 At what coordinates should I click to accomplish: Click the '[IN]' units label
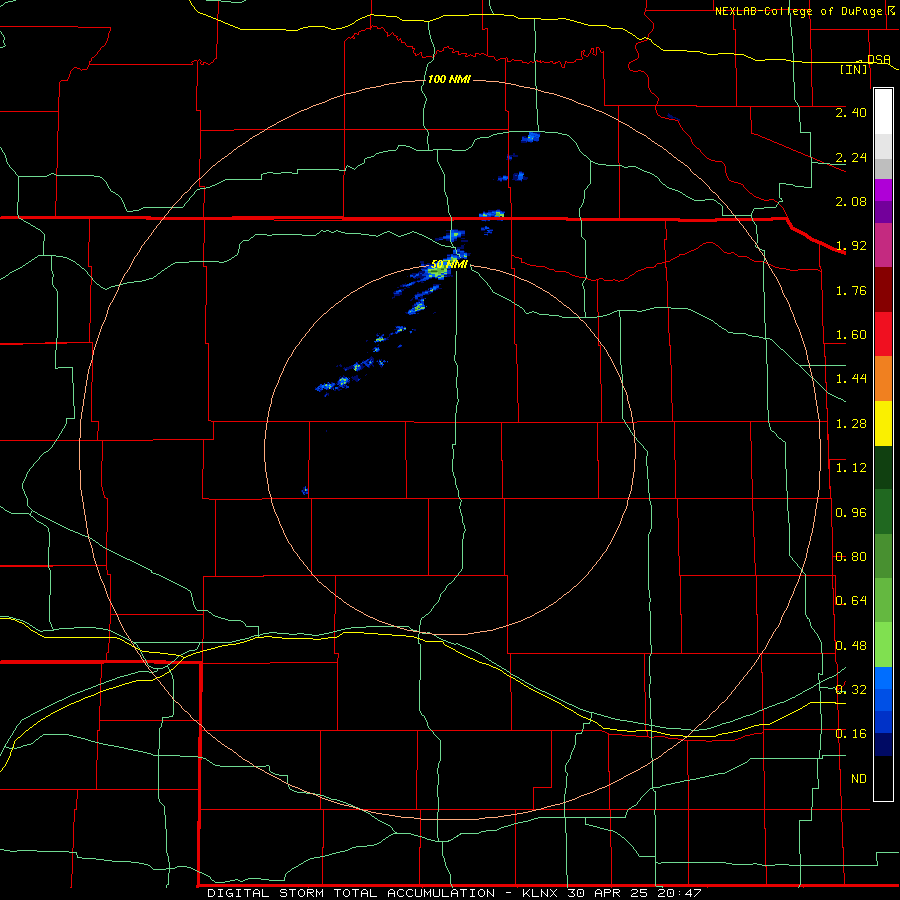(x=854, y=69)
